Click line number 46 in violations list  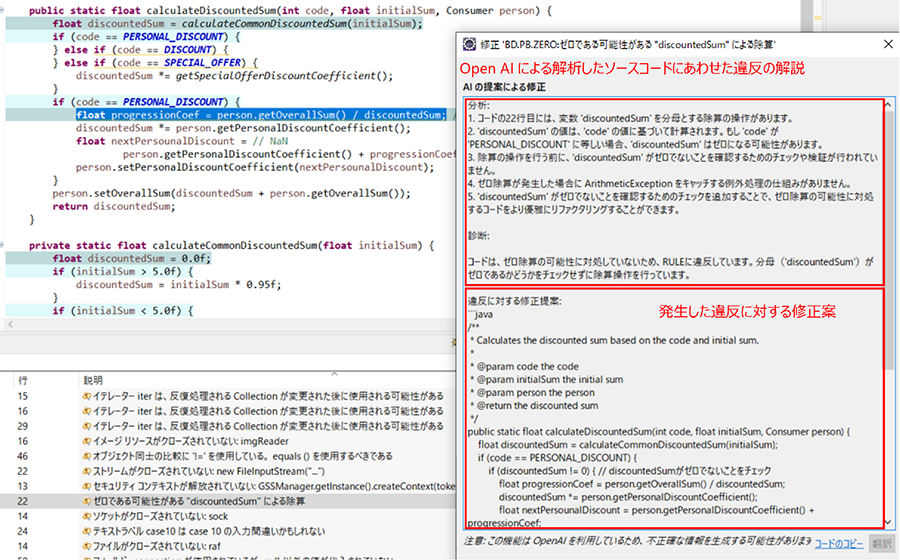tap(23, 456)
